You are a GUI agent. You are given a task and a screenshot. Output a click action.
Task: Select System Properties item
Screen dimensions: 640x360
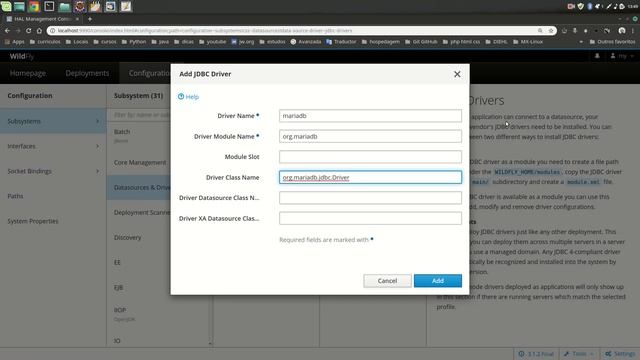[53, 221]
